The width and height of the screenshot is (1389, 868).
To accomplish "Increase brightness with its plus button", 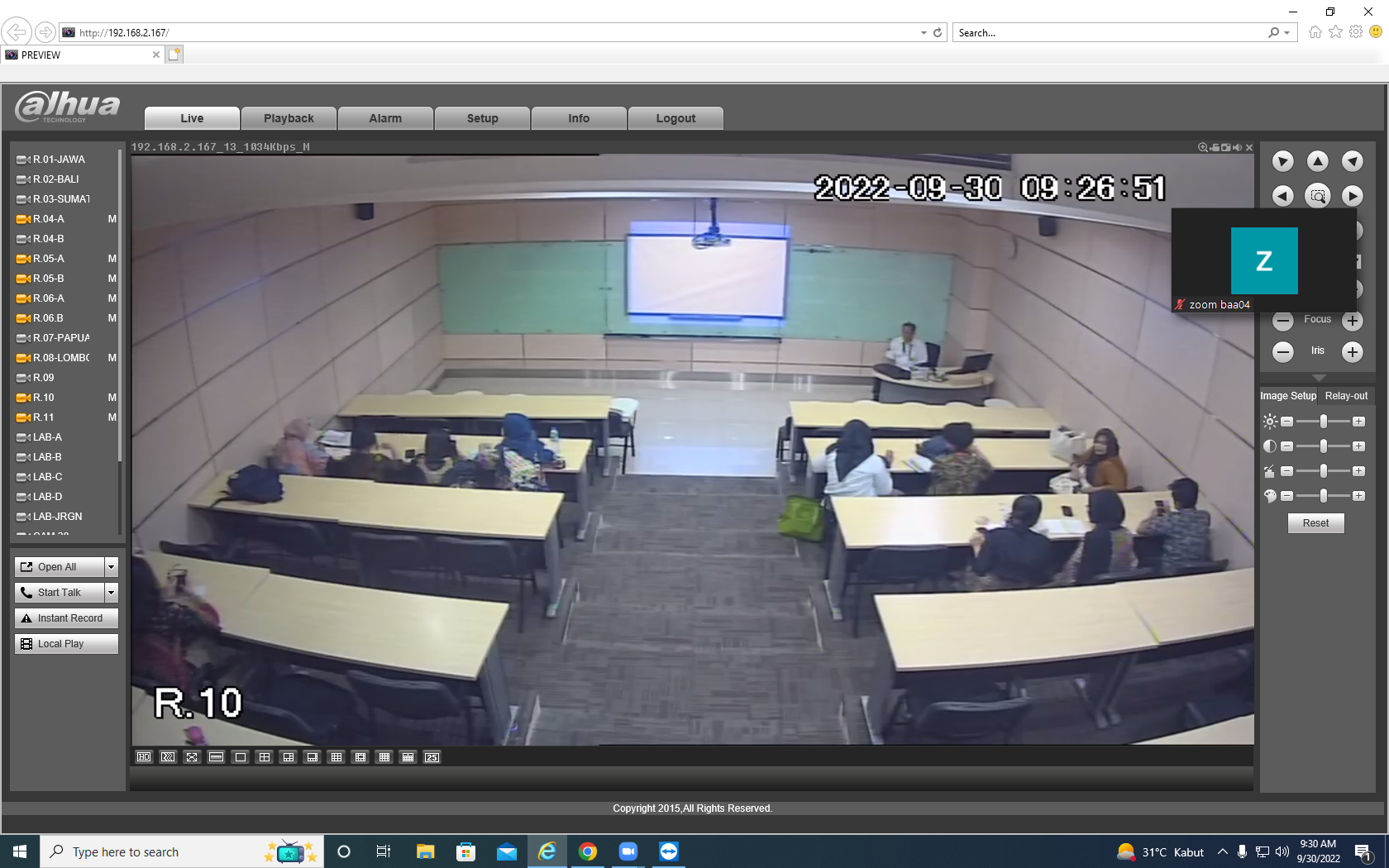I will (1358, 422).
